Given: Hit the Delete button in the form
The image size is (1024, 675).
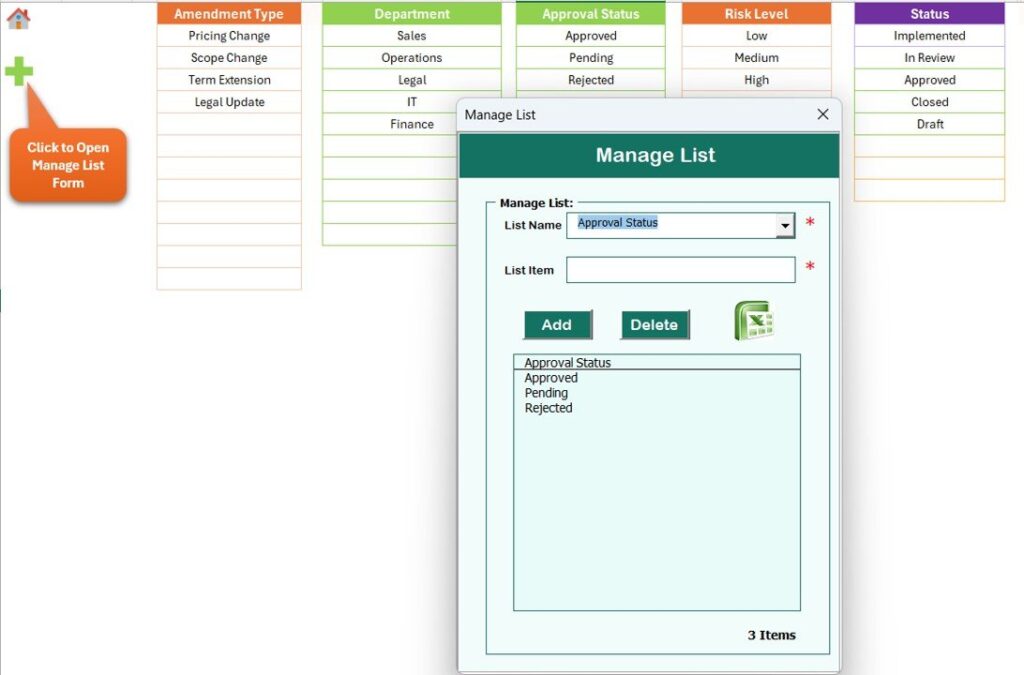Looking at the screenshot, I should [x=654, y=324].
